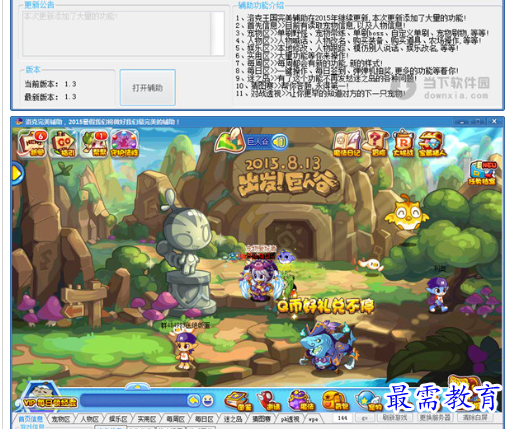508x429 pixels.
Task: Click the 巨人谷 location label
Action: pos(257,142)
